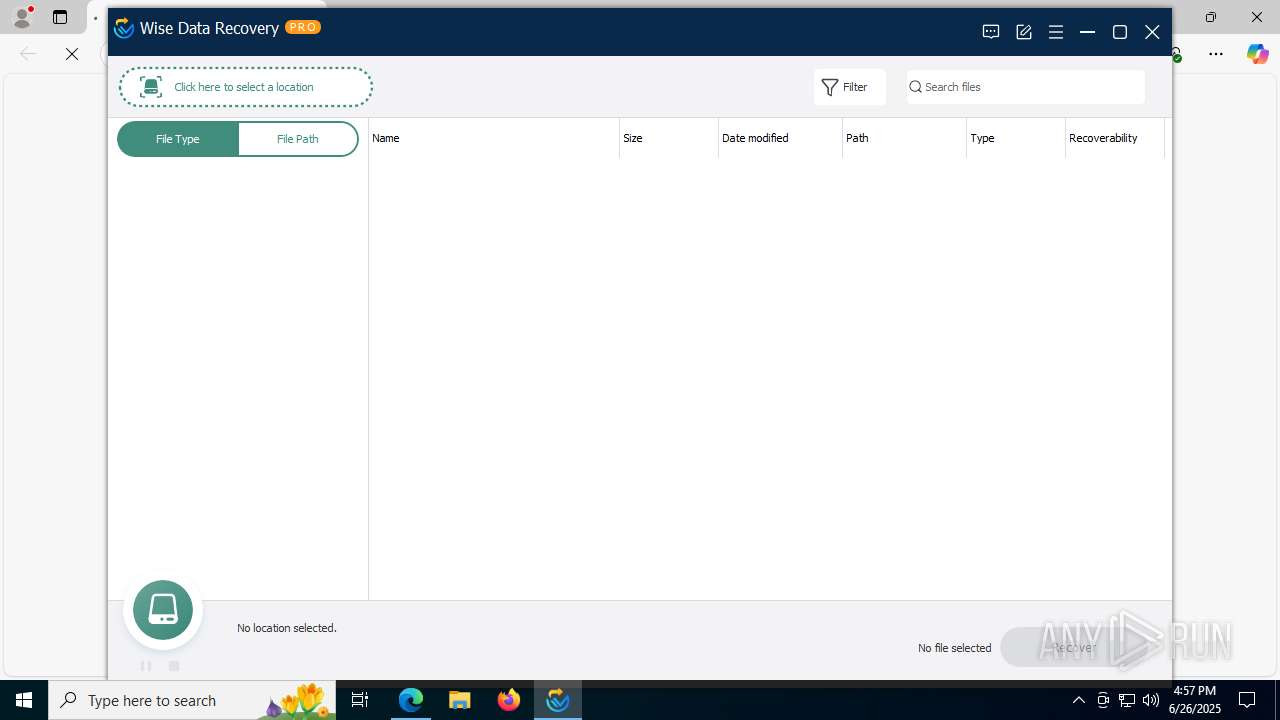Click the 'No file selected' text
Screen dimensions: 1280x720
click(955, 648)
